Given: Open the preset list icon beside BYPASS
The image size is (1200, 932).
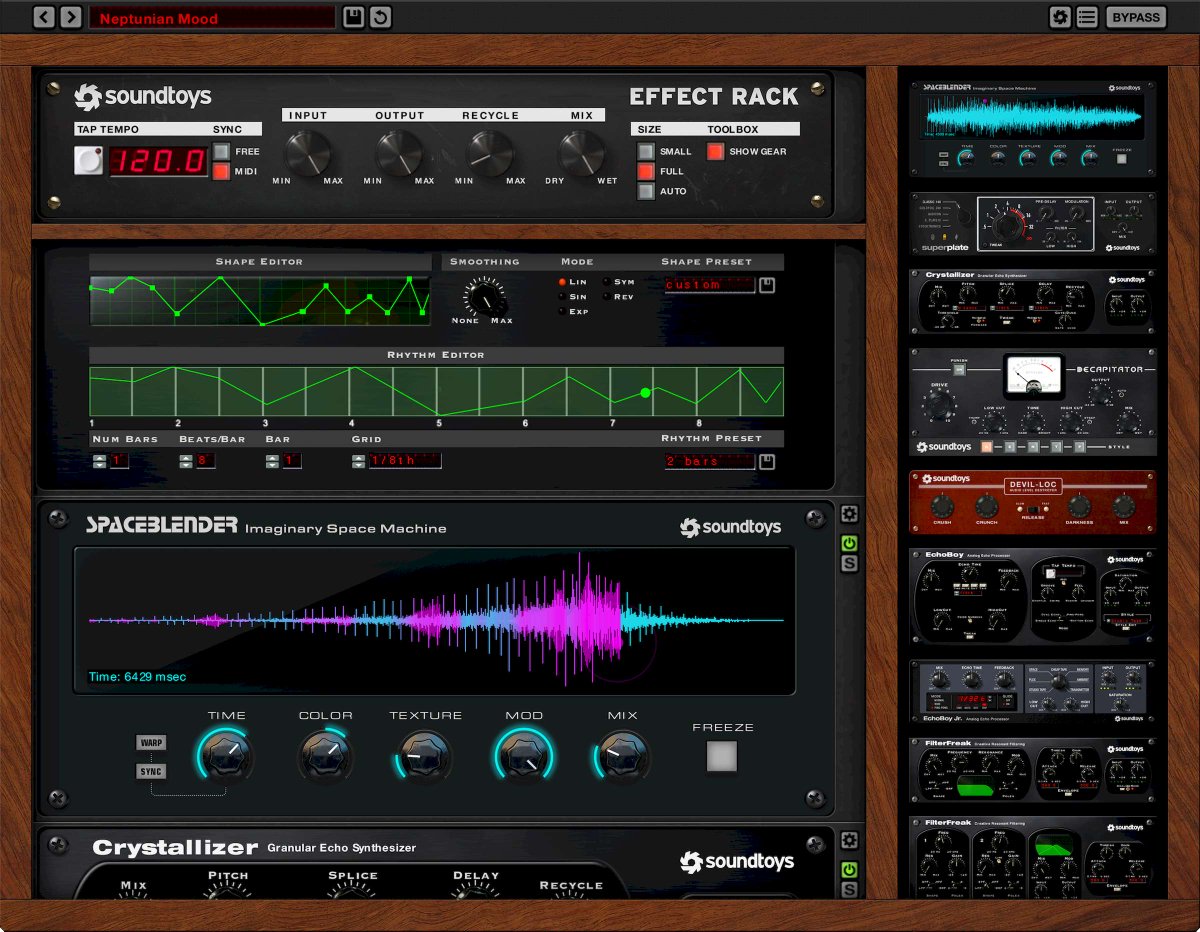Looking at the screenshot, I should coord(1087,17).
